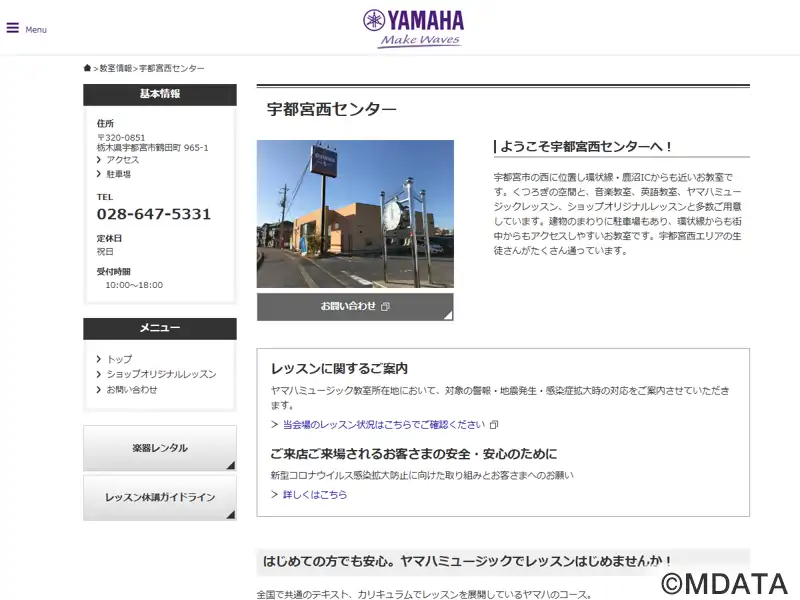The height and width of the screenshot is (600, 800).
Task: Open the hamburger Menu icon
Action: 13,28
